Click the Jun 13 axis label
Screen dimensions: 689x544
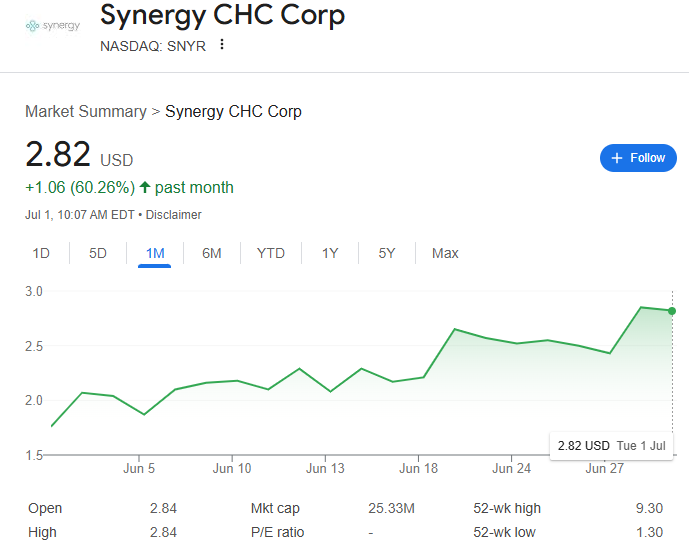pyautogui.click(x=325, y=468)
